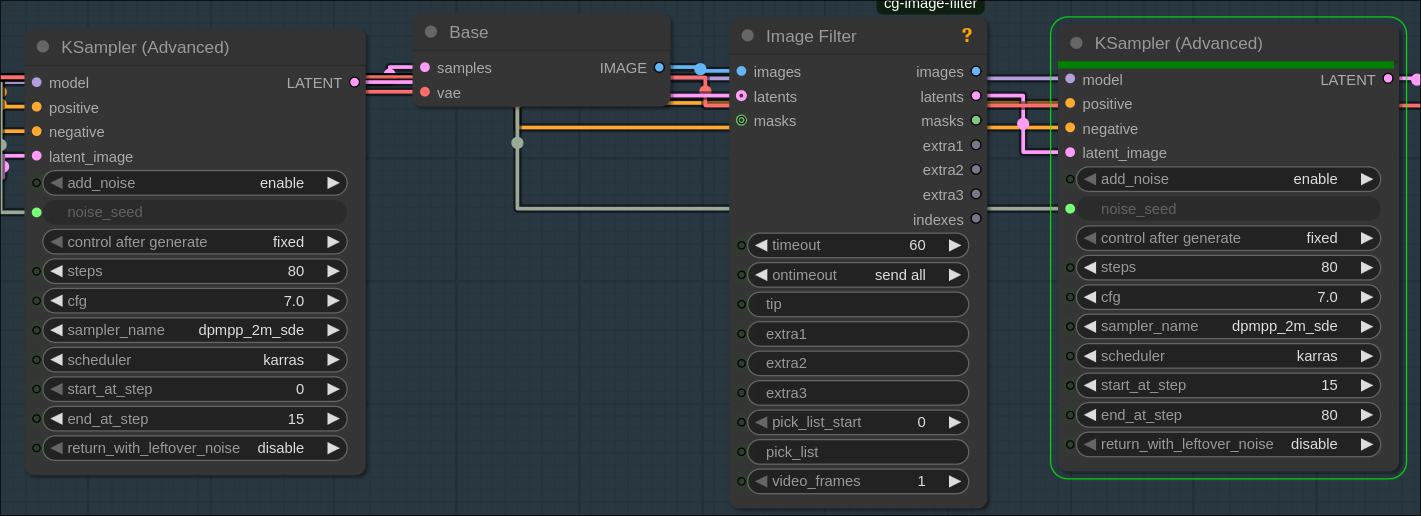Click the extra1 text field in Image Filter
The height and width of the screenshot is (516, 1421).
point(858,334)
